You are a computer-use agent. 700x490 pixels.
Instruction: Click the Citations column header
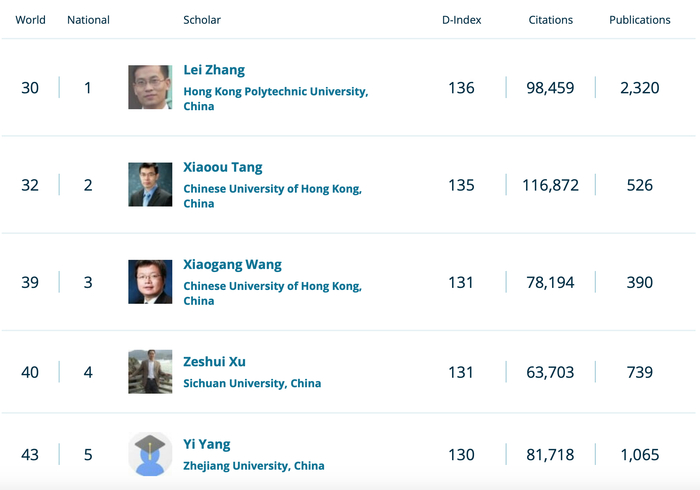point(551,20)
